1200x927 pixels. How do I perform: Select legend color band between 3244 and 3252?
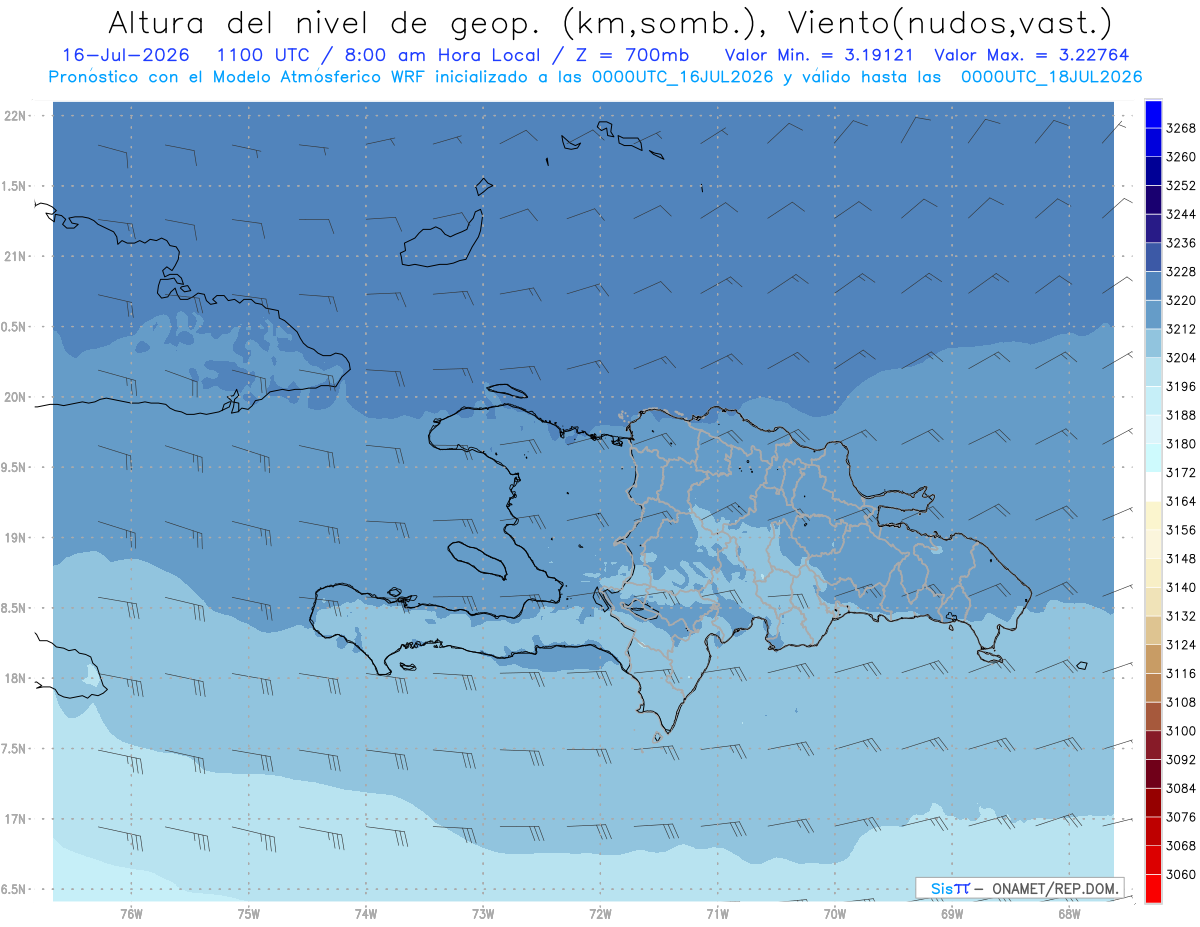click(x=1152, y=200)
